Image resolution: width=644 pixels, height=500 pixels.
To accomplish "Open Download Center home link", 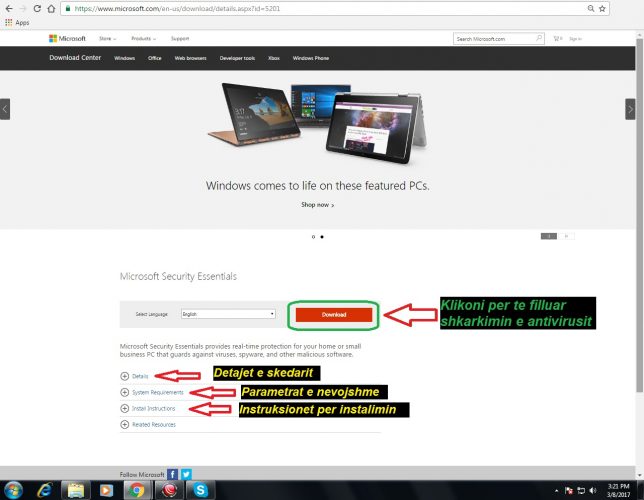I will click(x=75, y=58).
